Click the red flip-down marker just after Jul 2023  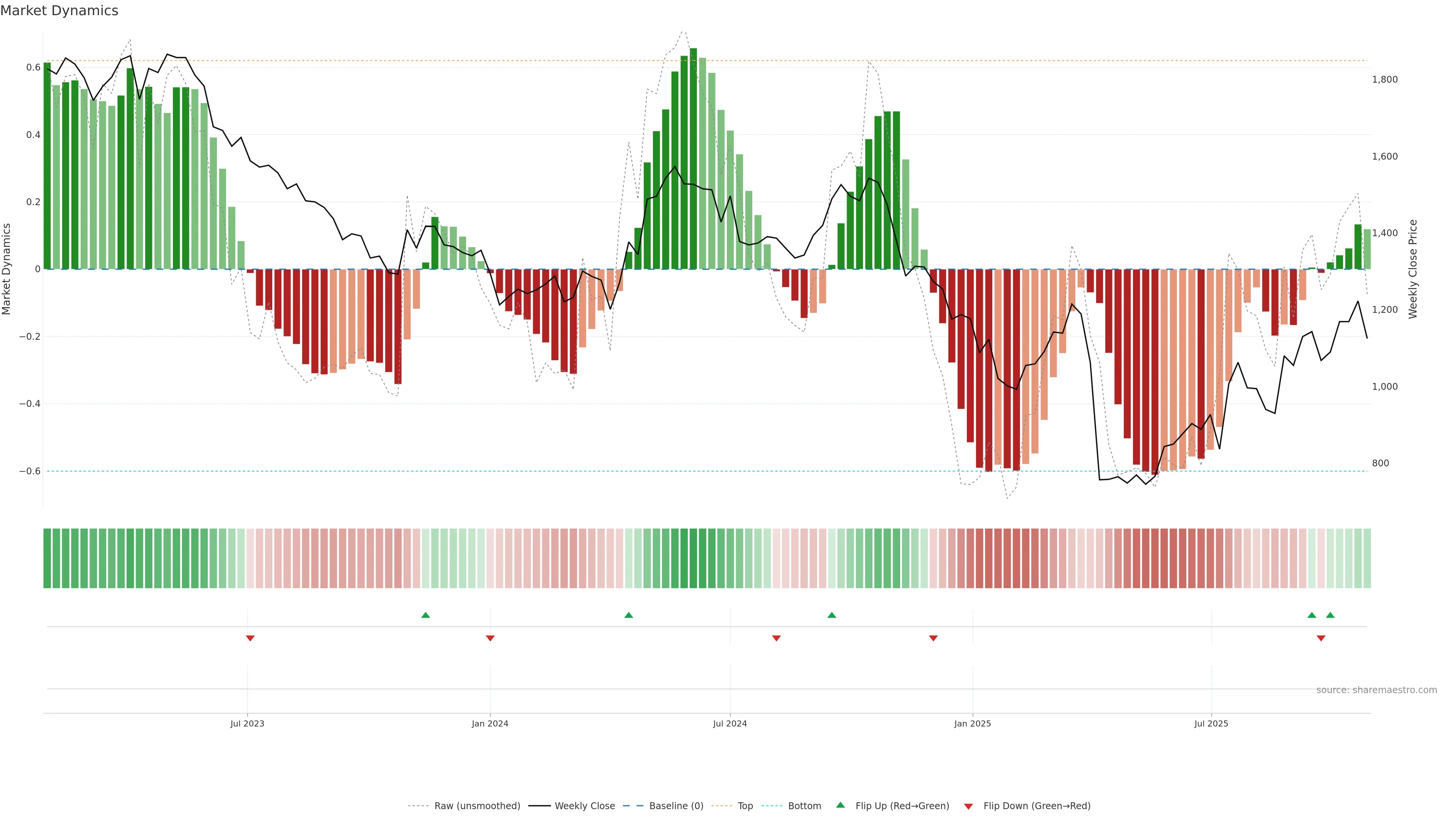250,638
